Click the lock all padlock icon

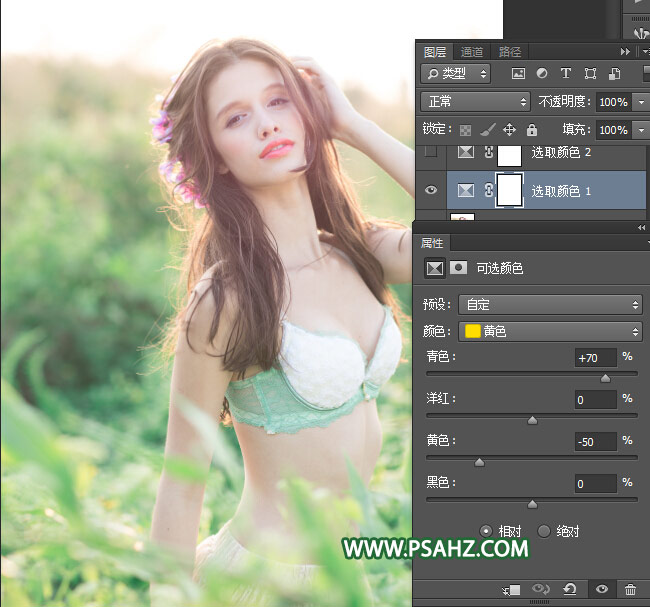pos(532,130)
